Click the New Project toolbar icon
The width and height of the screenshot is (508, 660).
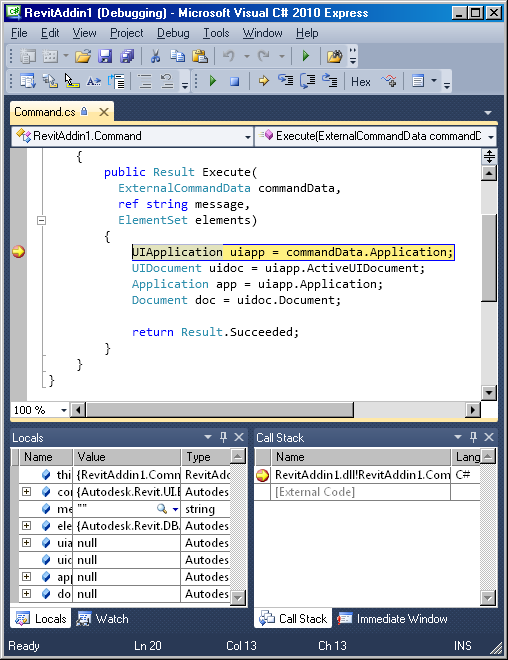pyautogui.click(x=28, y=56)
